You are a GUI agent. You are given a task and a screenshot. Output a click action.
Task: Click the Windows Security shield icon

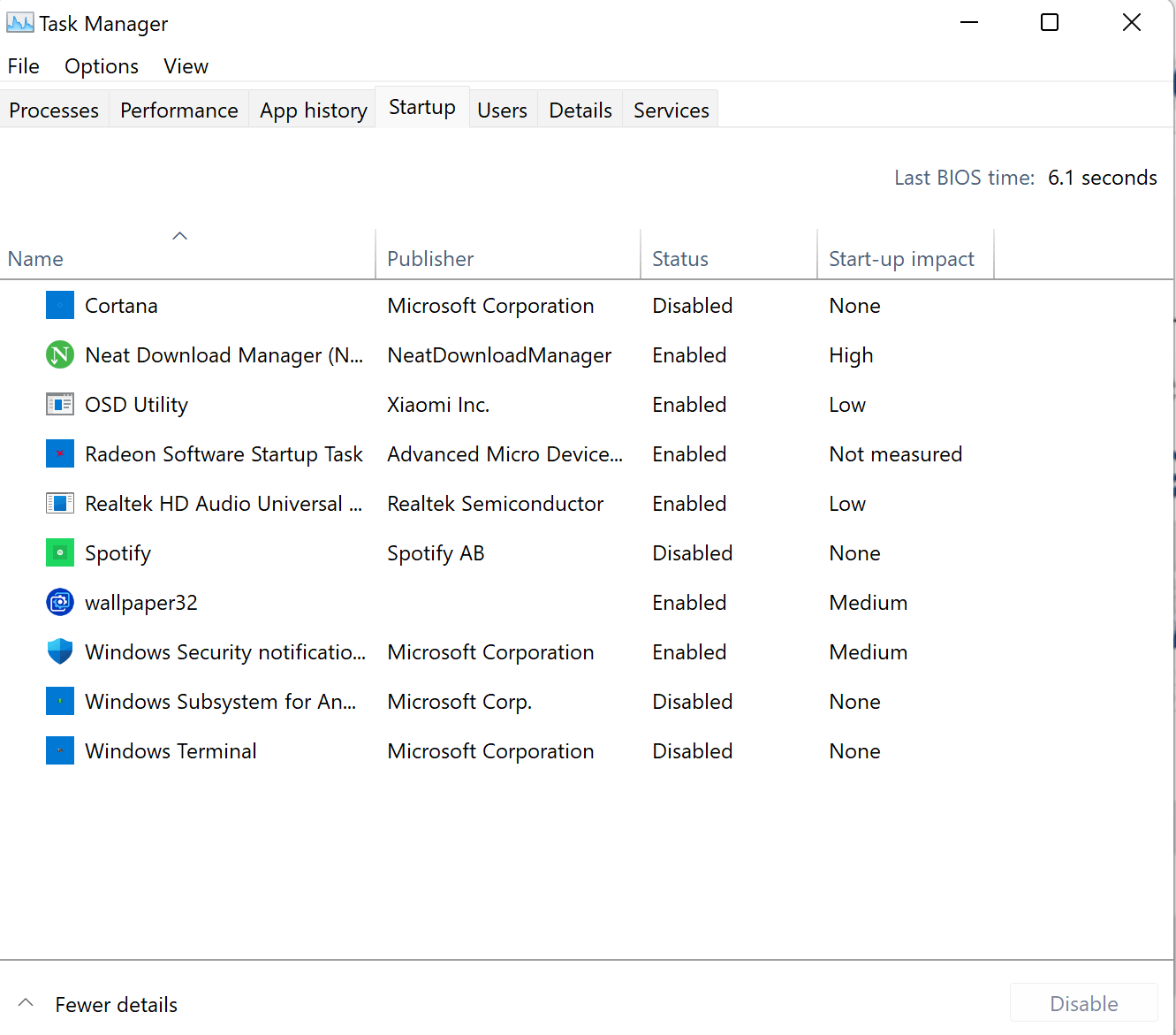(60, 652)
